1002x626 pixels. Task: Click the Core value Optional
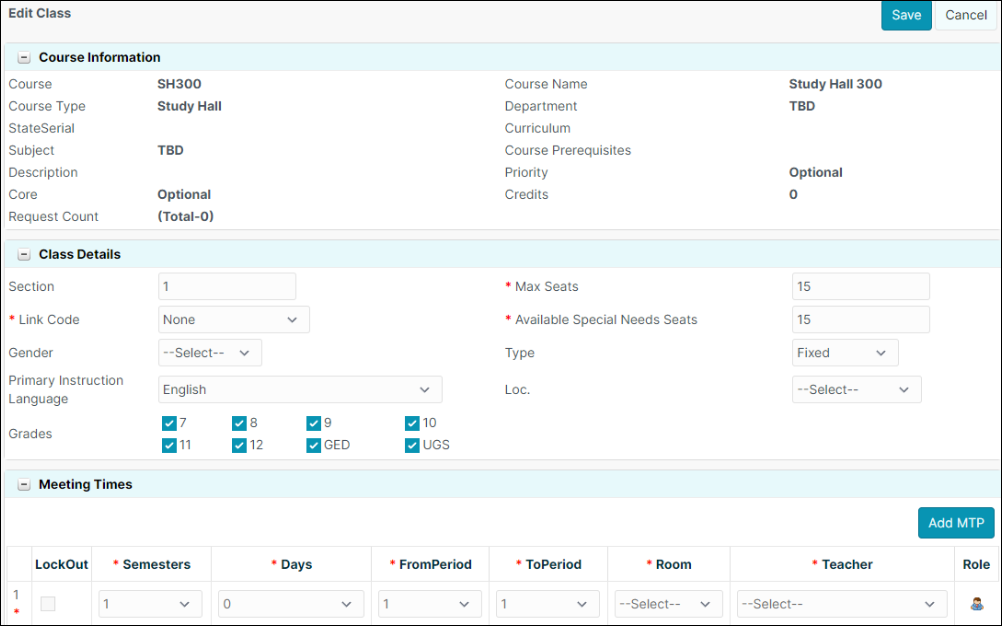click(184, 194)
